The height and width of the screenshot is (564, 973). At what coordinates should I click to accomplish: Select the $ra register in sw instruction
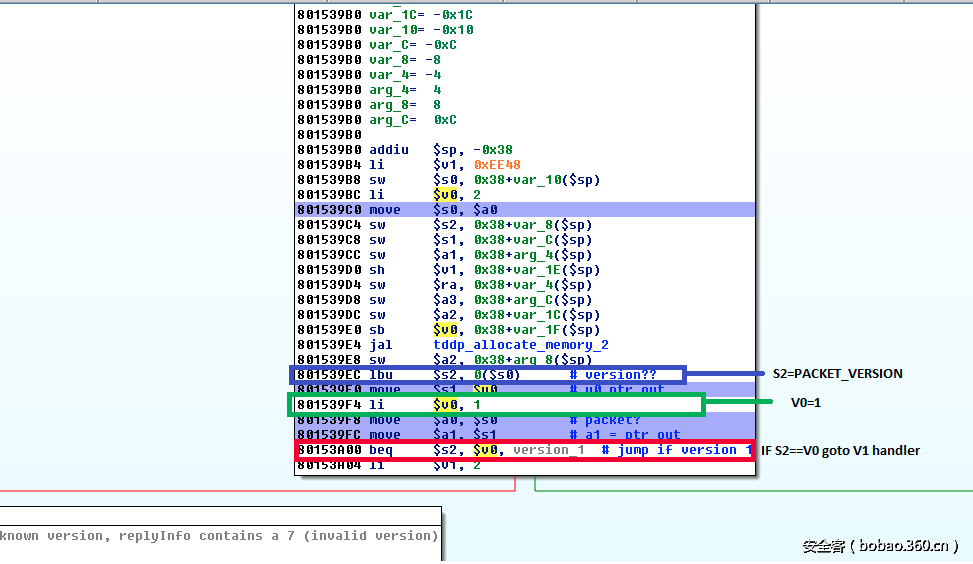(x=444, y=285)
